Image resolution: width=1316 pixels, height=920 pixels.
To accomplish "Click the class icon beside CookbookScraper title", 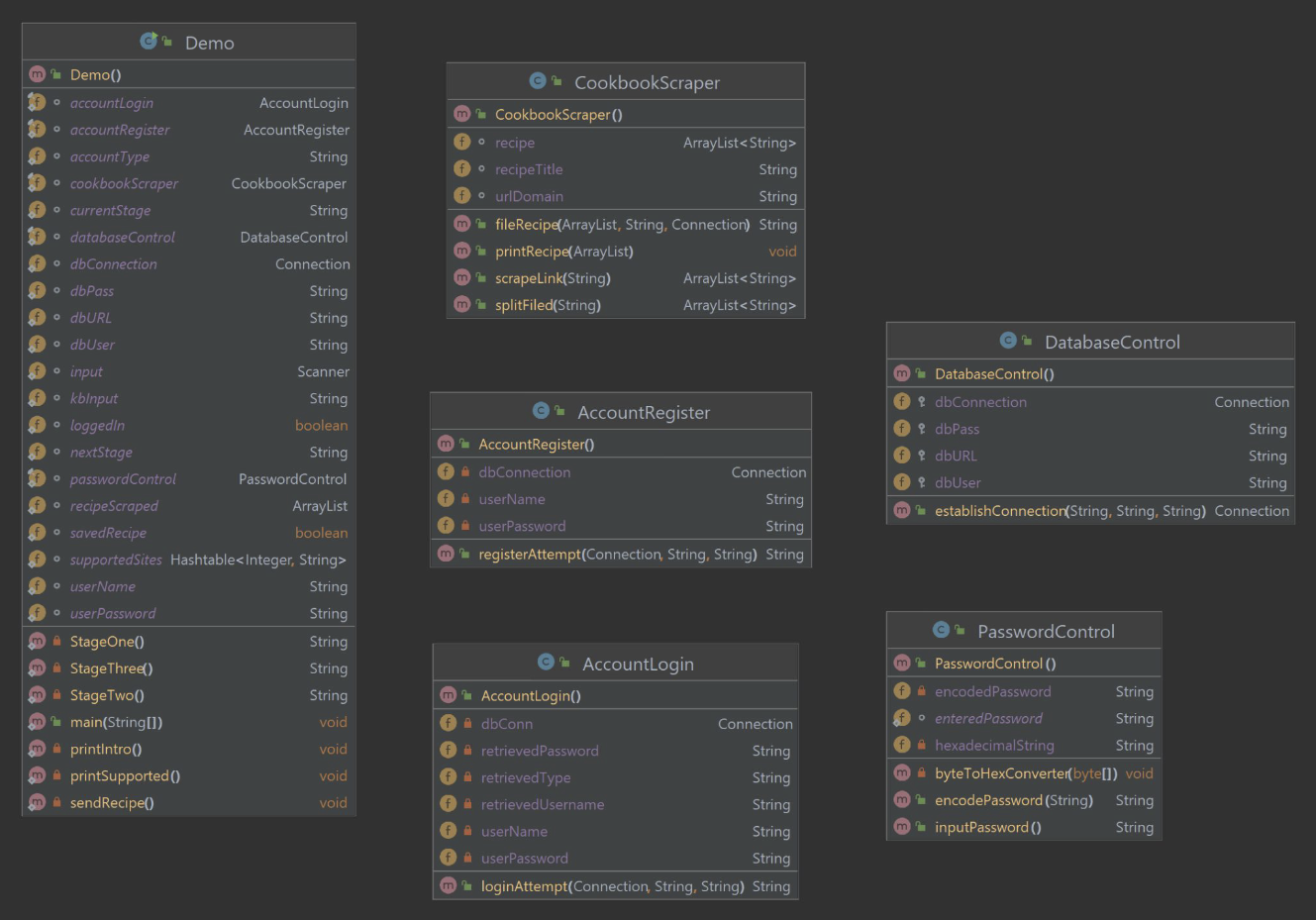I will tap(538, 81).
